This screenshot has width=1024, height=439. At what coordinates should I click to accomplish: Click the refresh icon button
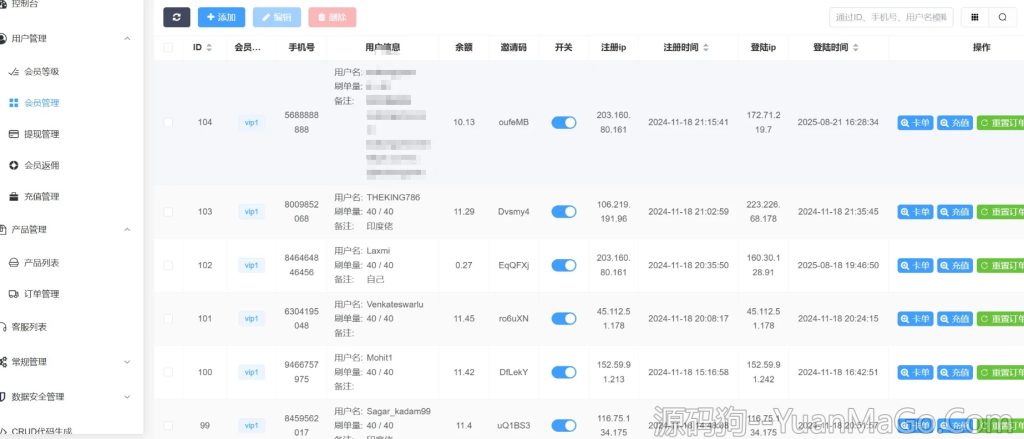pyautogui.click(x=176, y=18)
